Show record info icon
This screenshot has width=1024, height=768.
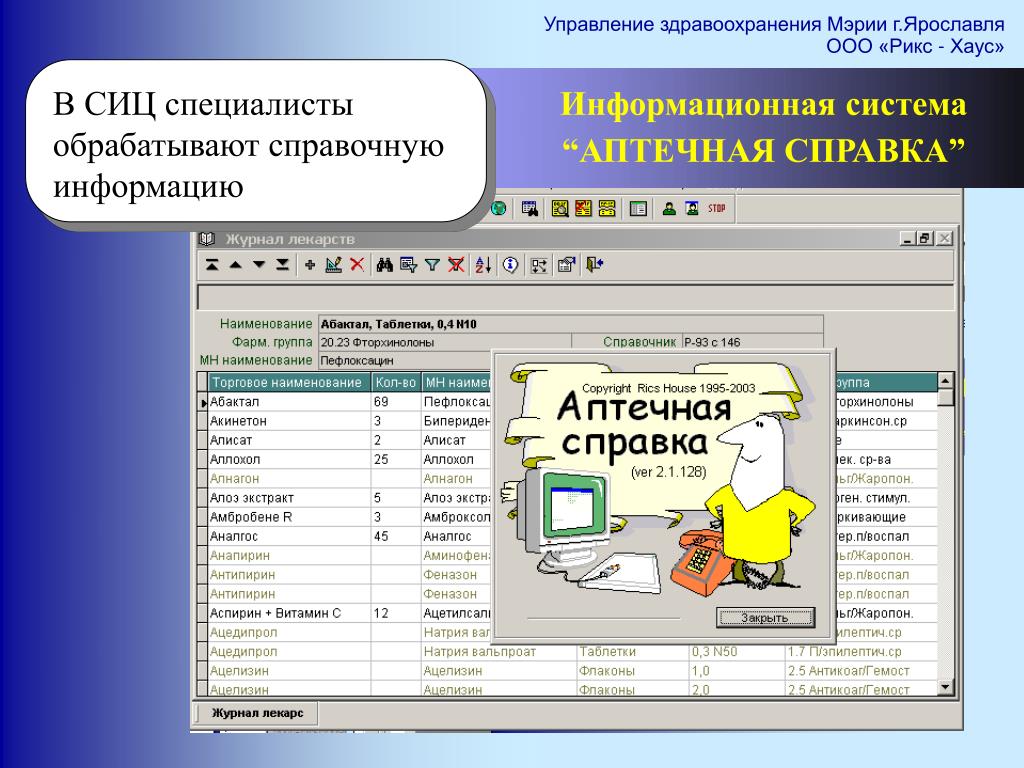point(511,265)
